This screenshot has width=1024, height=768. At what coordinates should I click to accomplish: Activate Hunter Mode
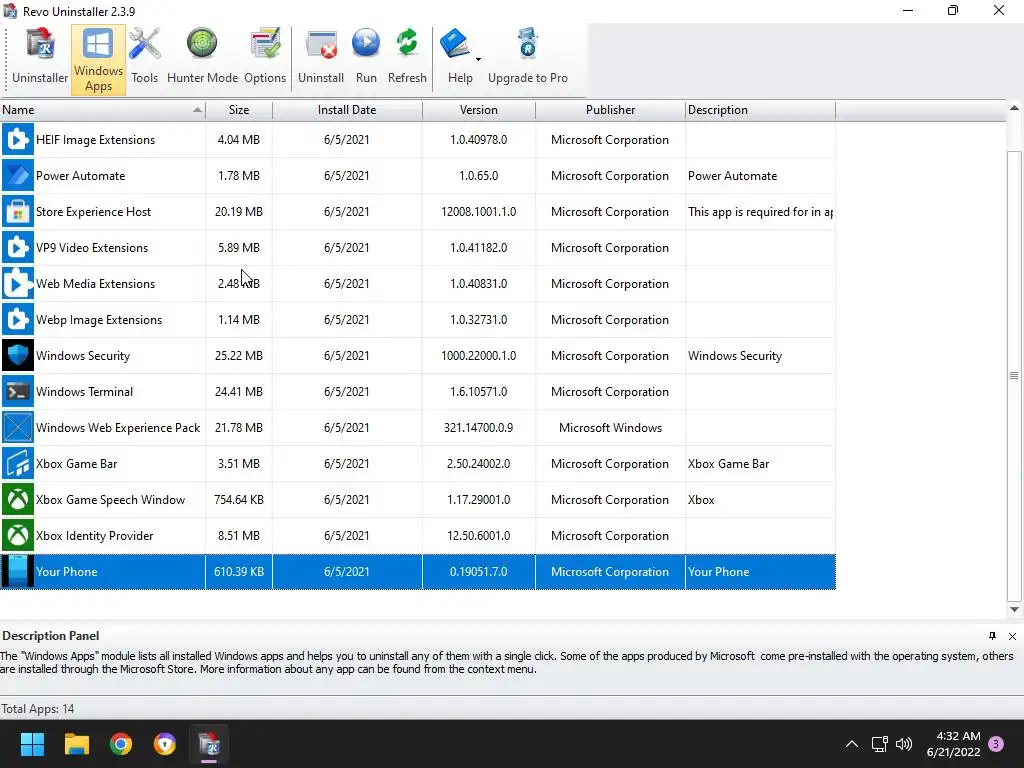tap(202, 59)
